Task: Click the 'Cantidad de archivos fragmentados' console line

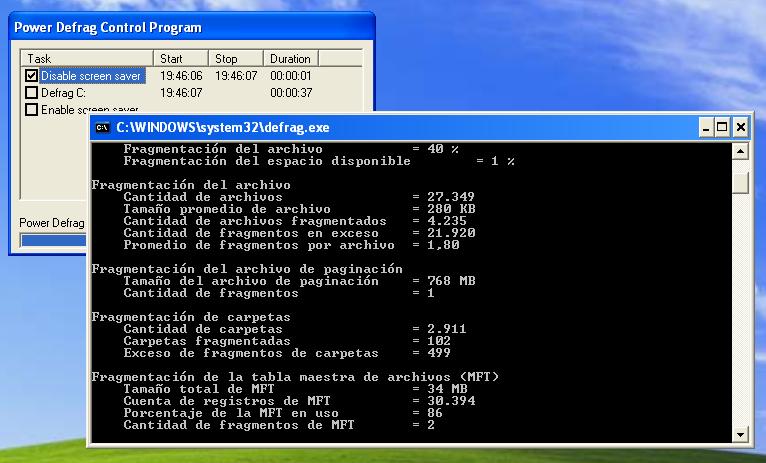Action: coord(295,221)
